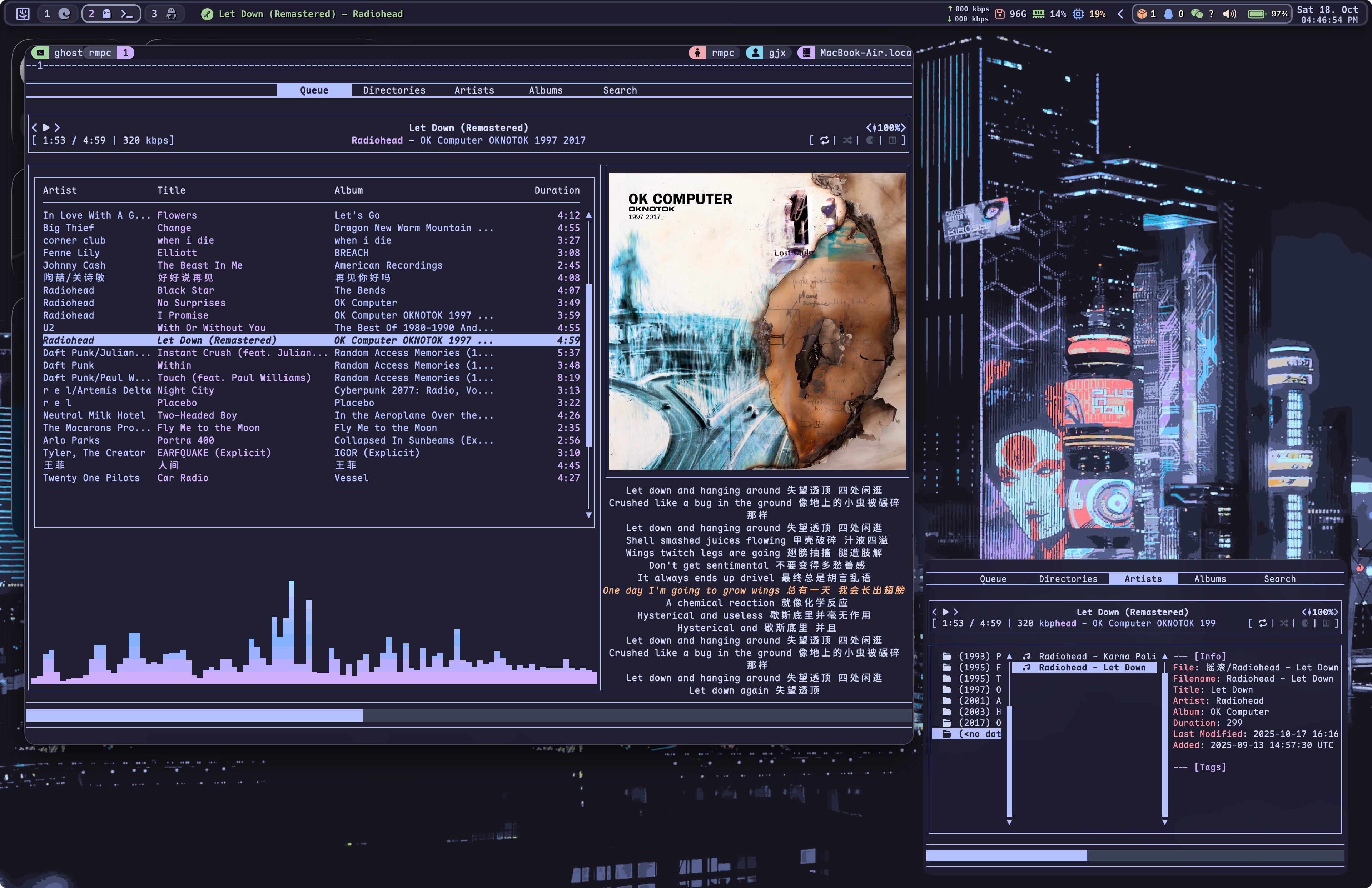Click the previous track chevron in main header

35,128
